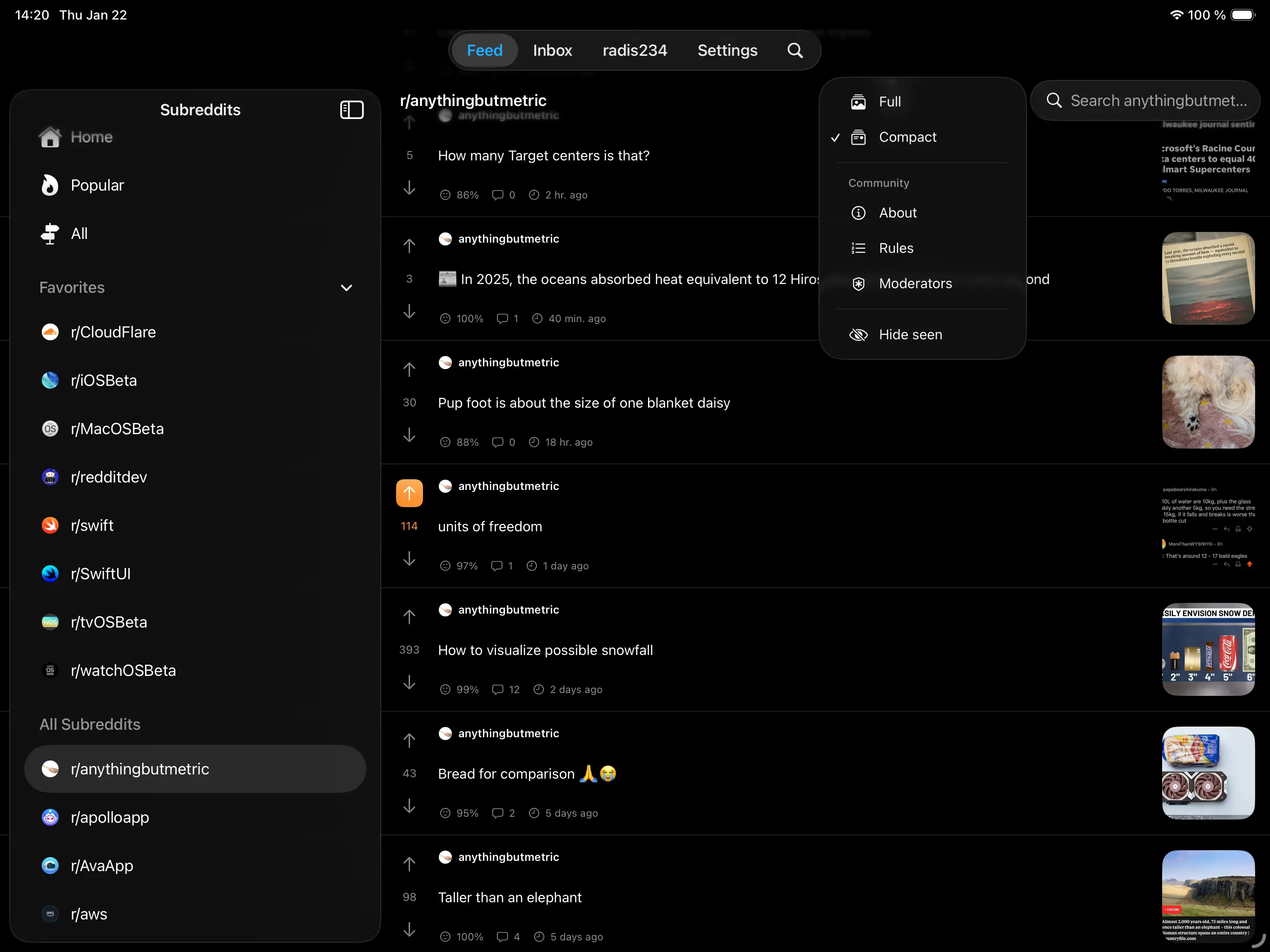This screenshot has width=1270, height=952.
Task: Toggle upvote on the units of freedom post
Action: point(409,493)
